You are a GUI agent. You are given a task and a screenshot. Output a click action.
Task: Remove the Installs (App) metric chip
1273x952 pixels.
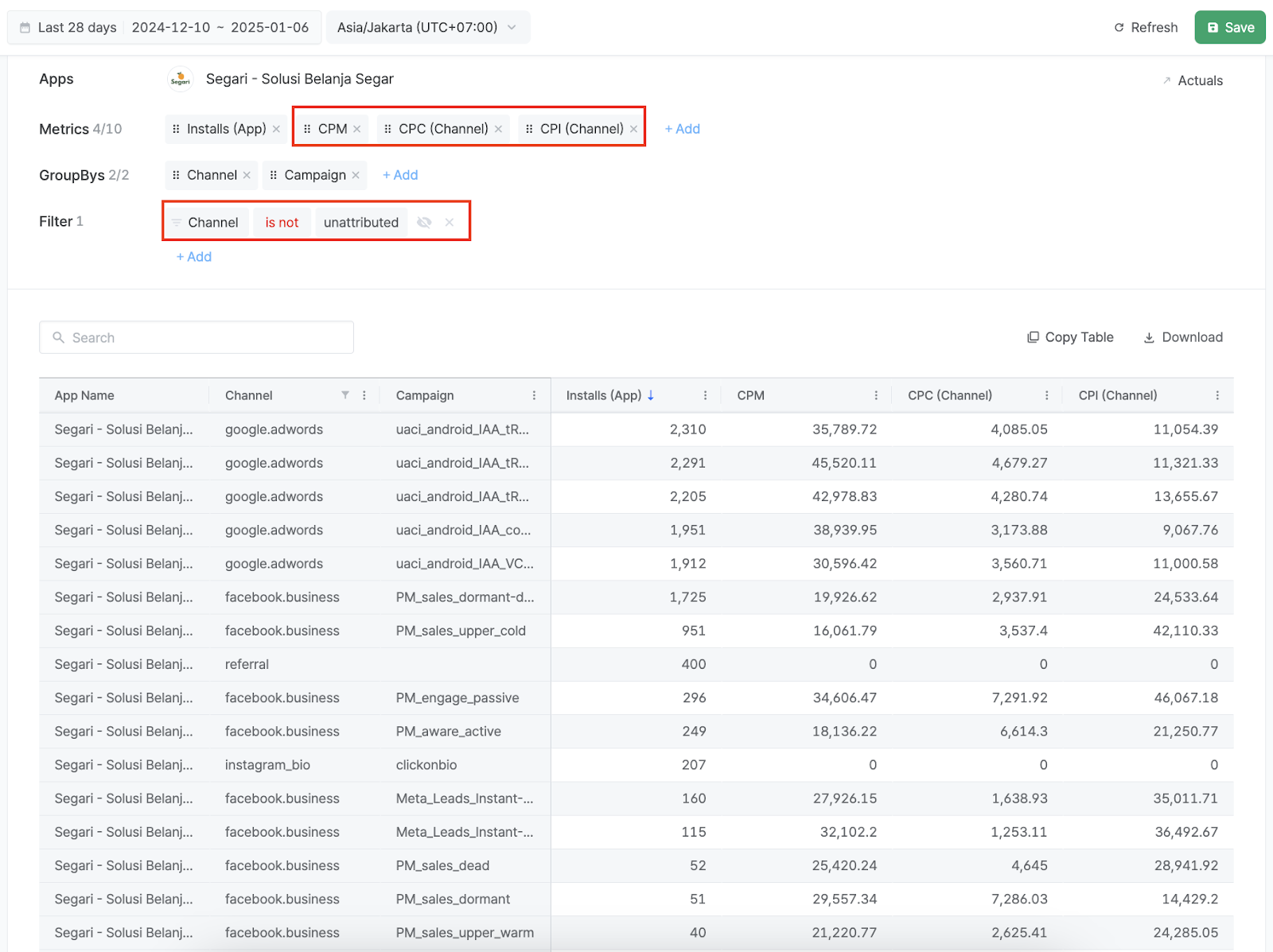[x=276, y=129]
